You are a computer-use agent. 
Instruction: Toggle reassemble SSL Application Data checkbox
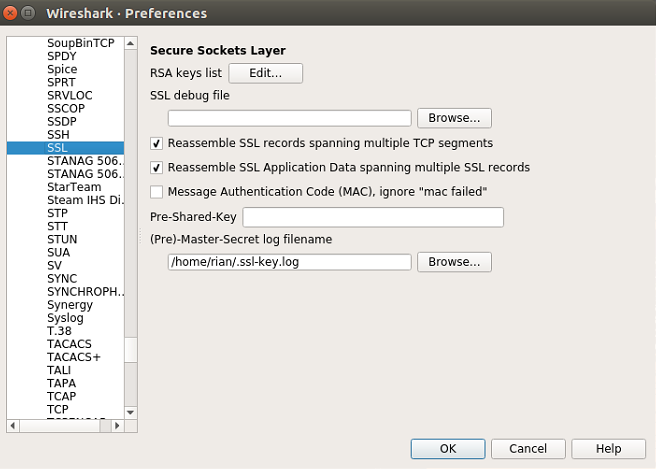point(156,168)
